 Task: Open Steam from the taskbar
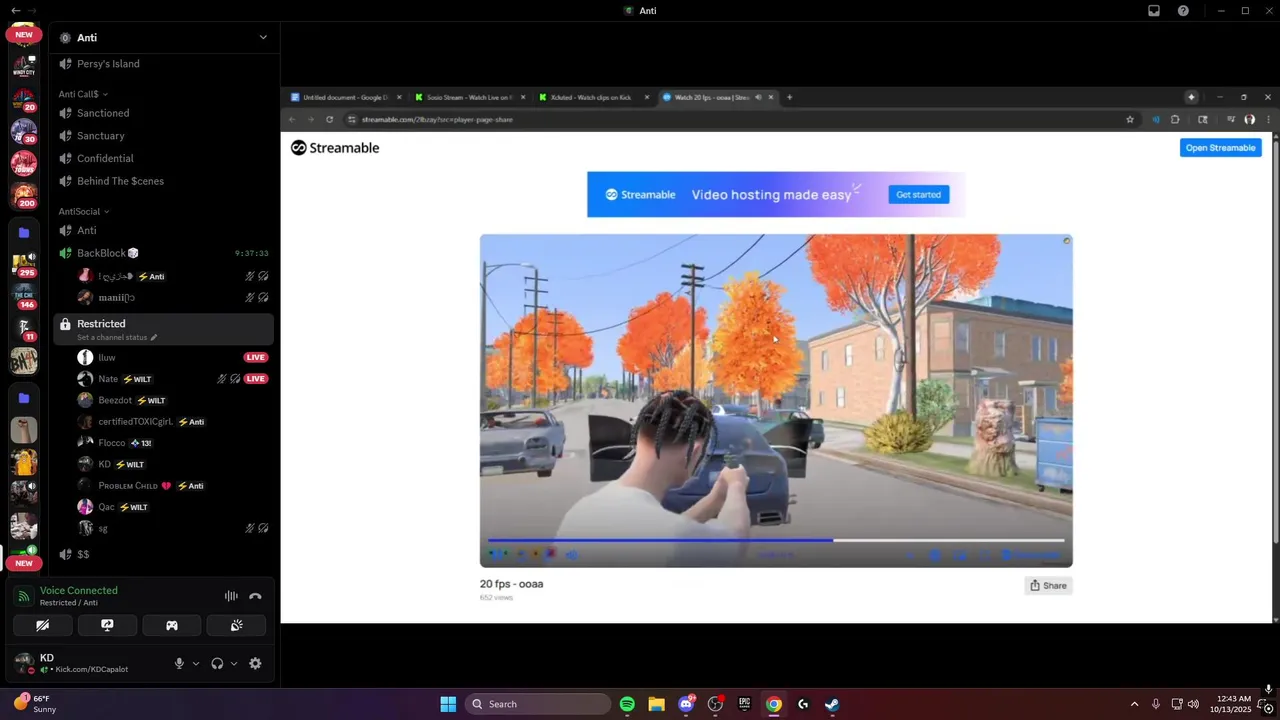click(832, 704)
